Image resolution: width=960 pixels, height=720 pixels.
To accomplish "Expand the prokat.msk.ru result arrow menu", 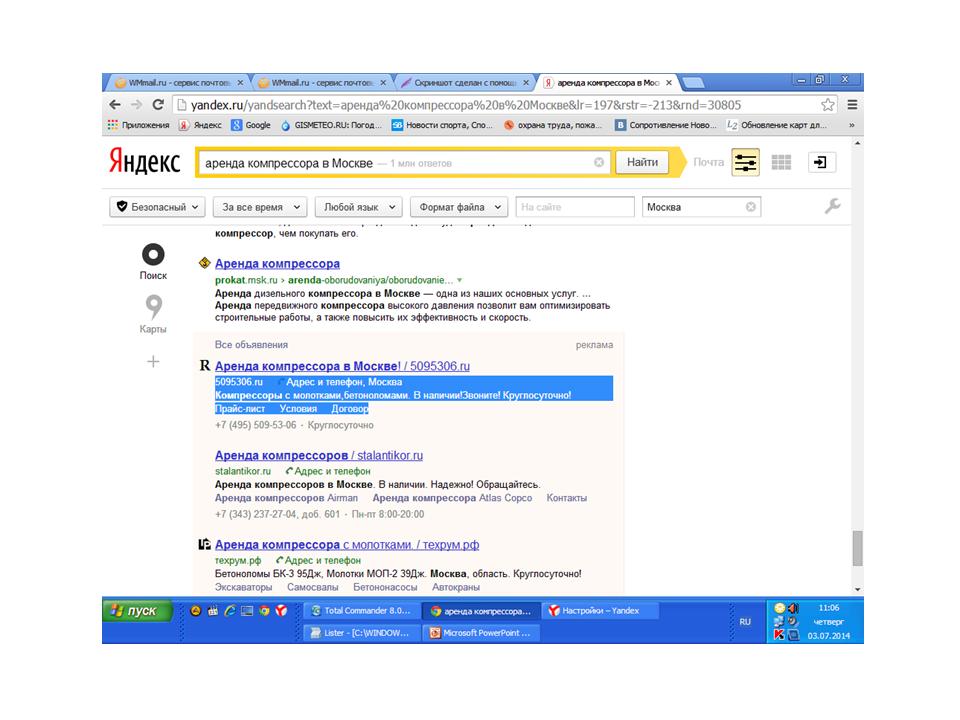I will click(460, 280).
